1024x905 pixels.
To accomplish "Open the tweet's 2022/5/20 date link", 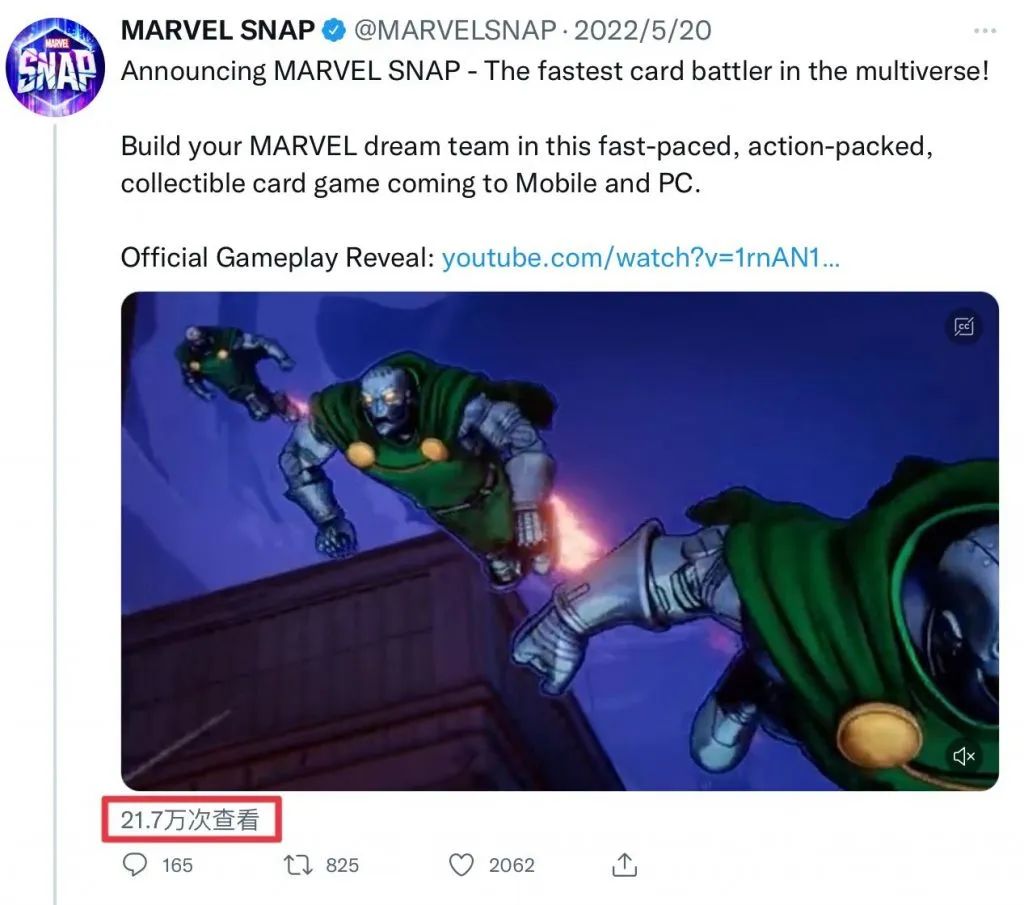I will pos(642,30).
